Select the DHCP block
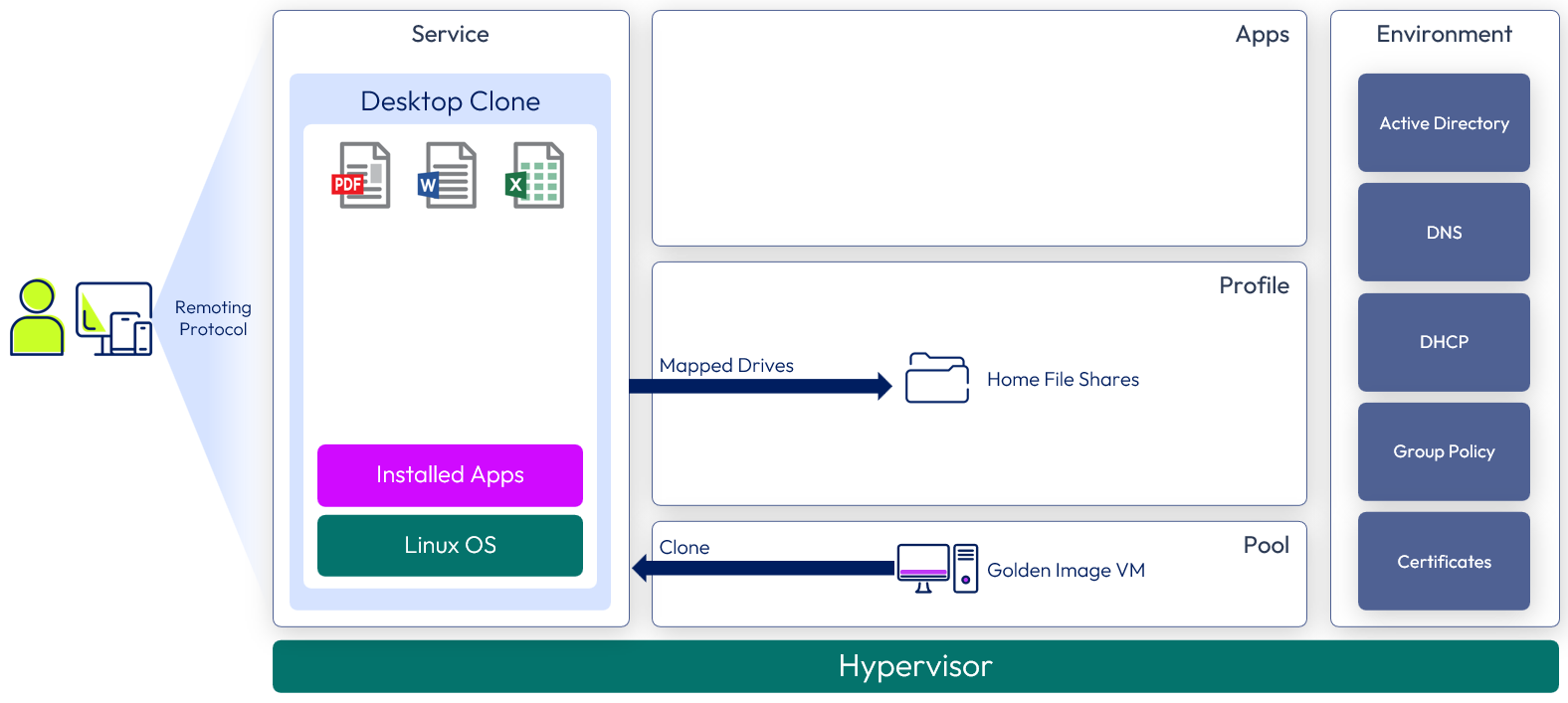Image resolution: width=1568 pixels, height=703 pixels. 1443,342
